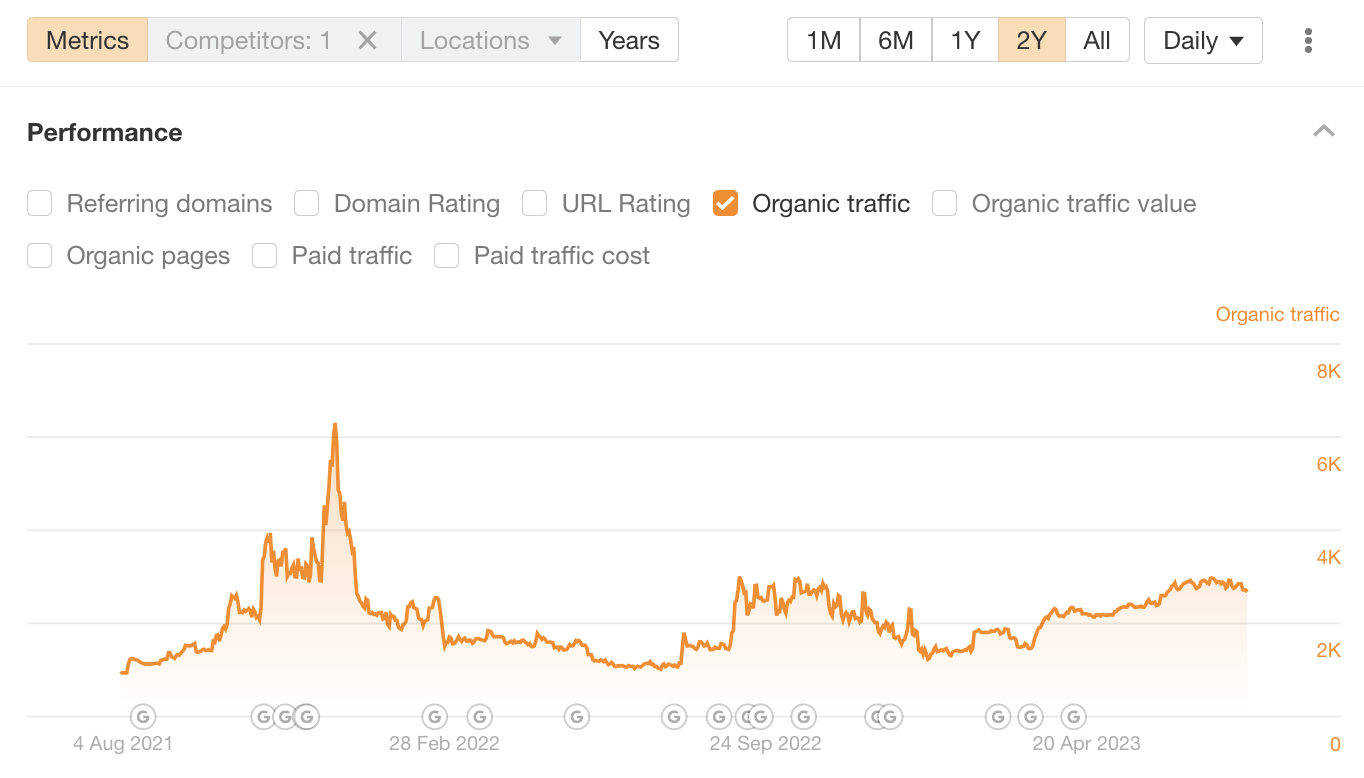Remove the competitor using the X icon
The height and width of the screenshot is (778, 1364).
(367, 40)
